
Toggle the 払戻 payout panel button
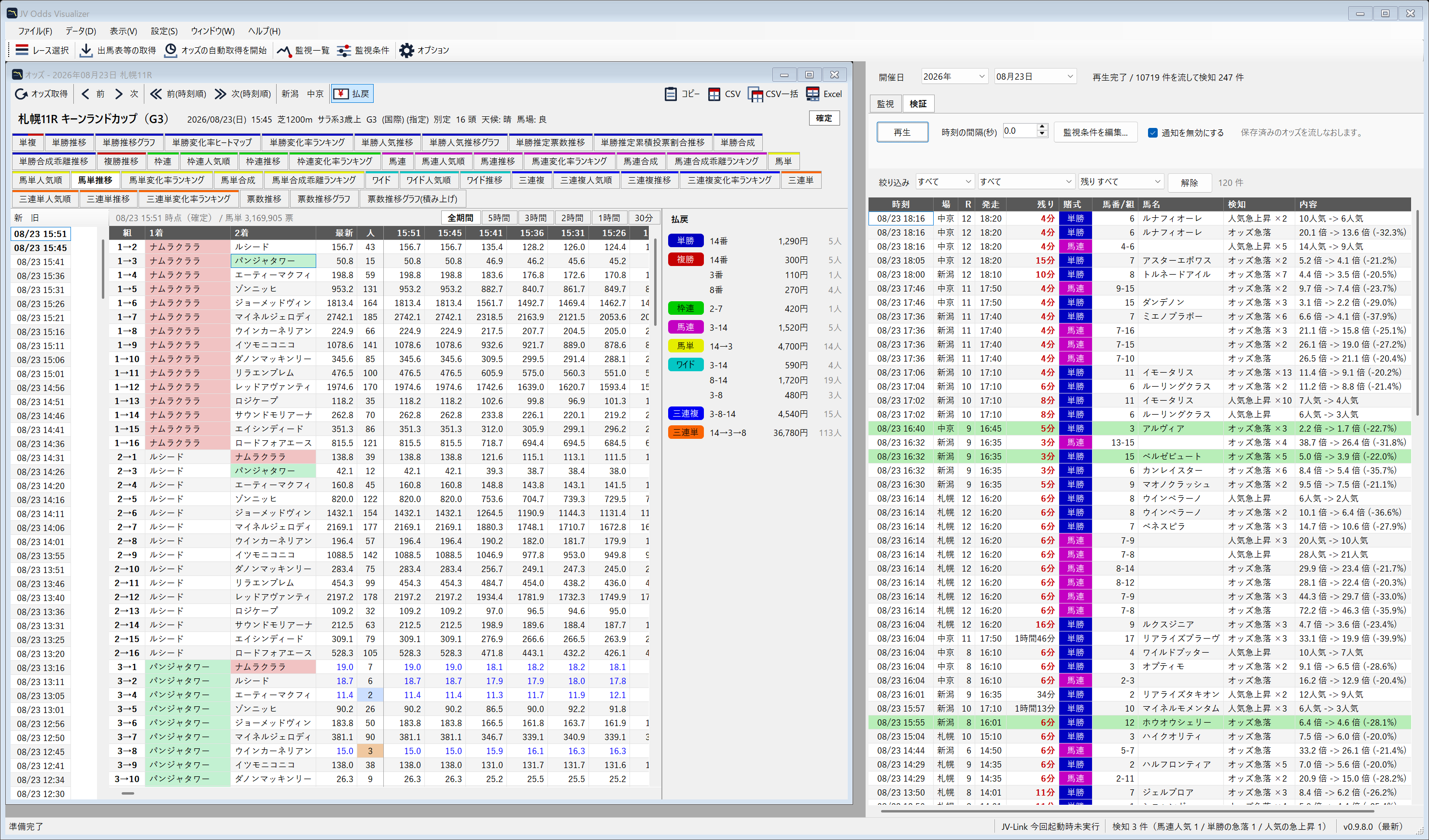tap(352, 94)
